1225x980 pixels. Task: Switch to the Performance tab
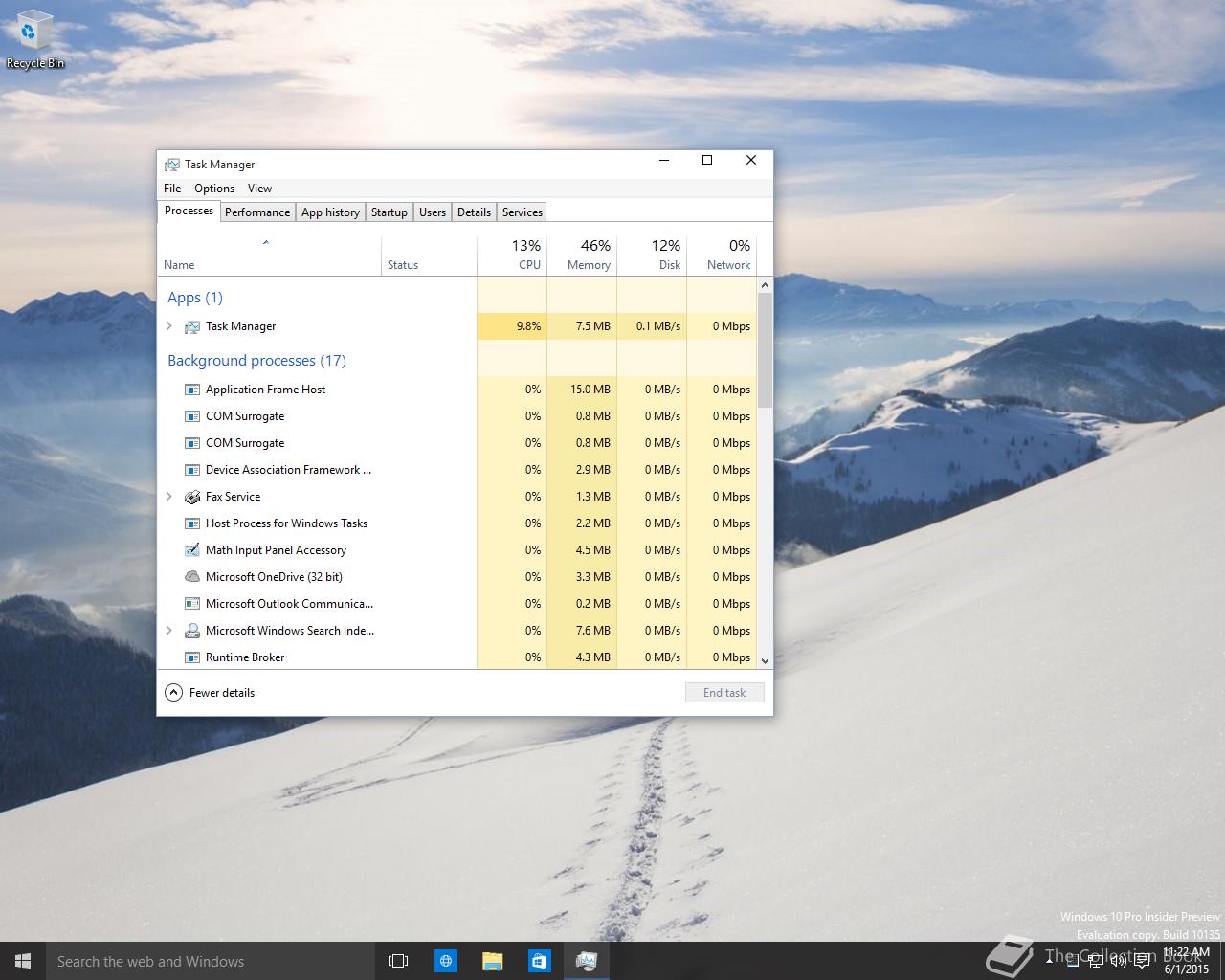coord(257,212)
